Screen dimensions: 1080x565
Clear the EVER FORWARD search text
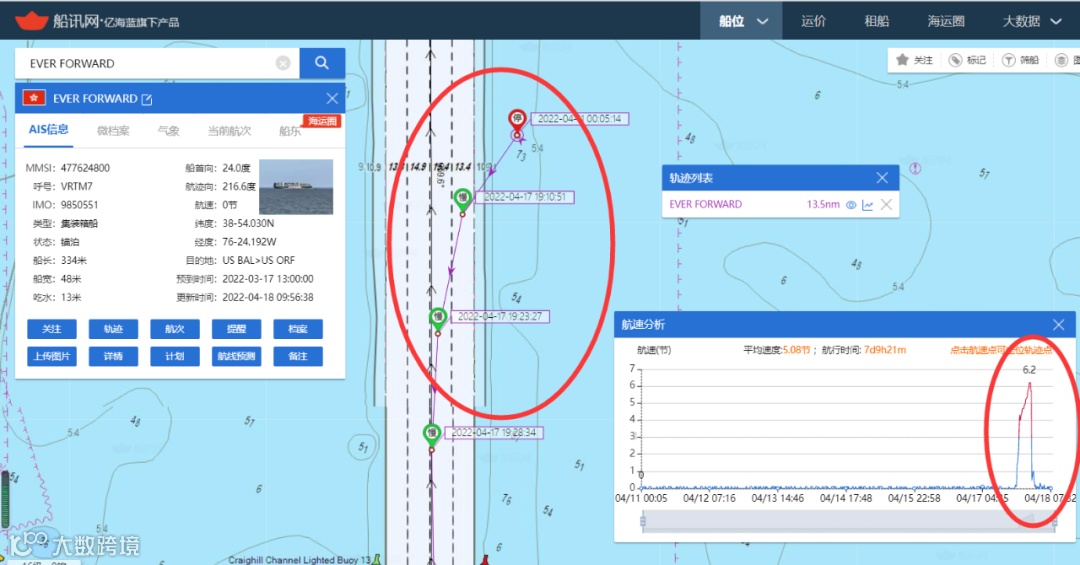[x=283, y=63]
